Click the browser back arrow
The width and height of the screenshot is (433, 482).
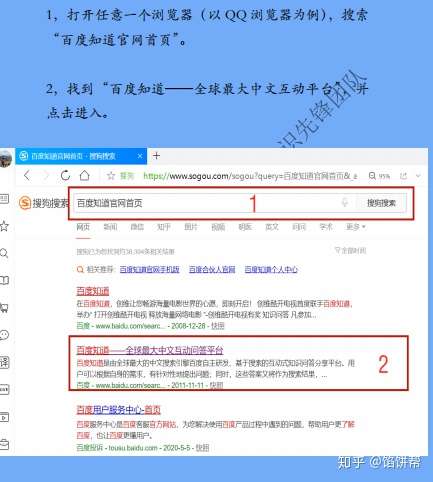27,175
